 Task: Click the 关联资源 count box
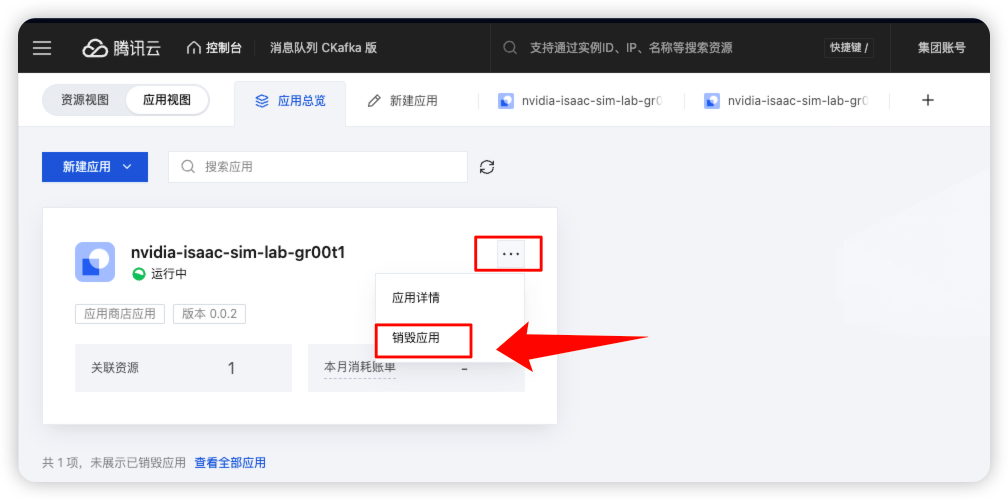[183, 368]
